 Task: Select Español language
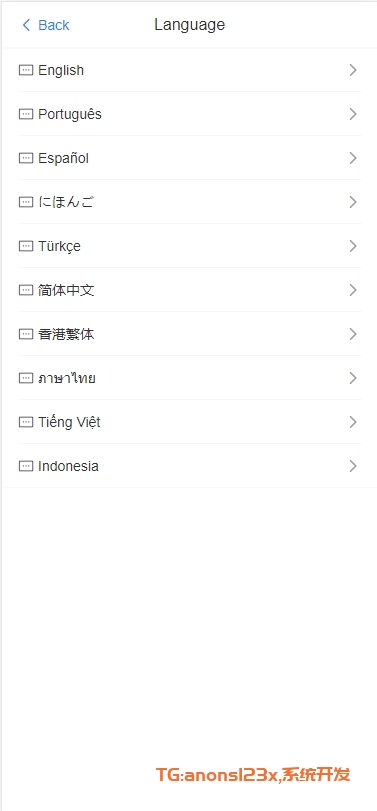pyautogui.click(x=189, y=158)
